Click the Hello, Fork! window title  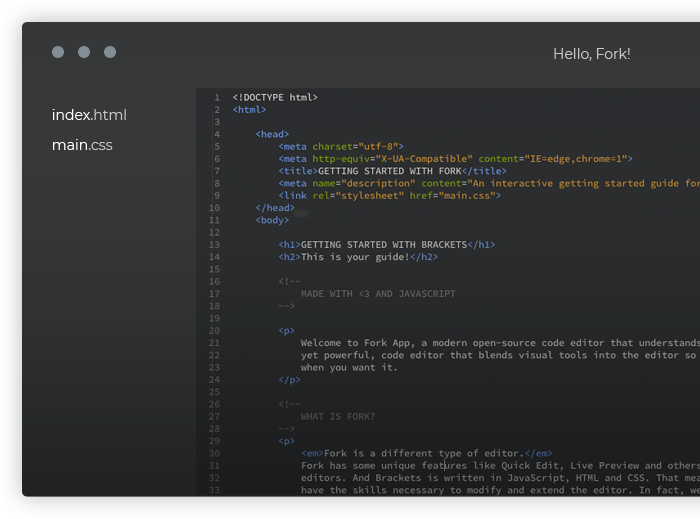point(592,54)
